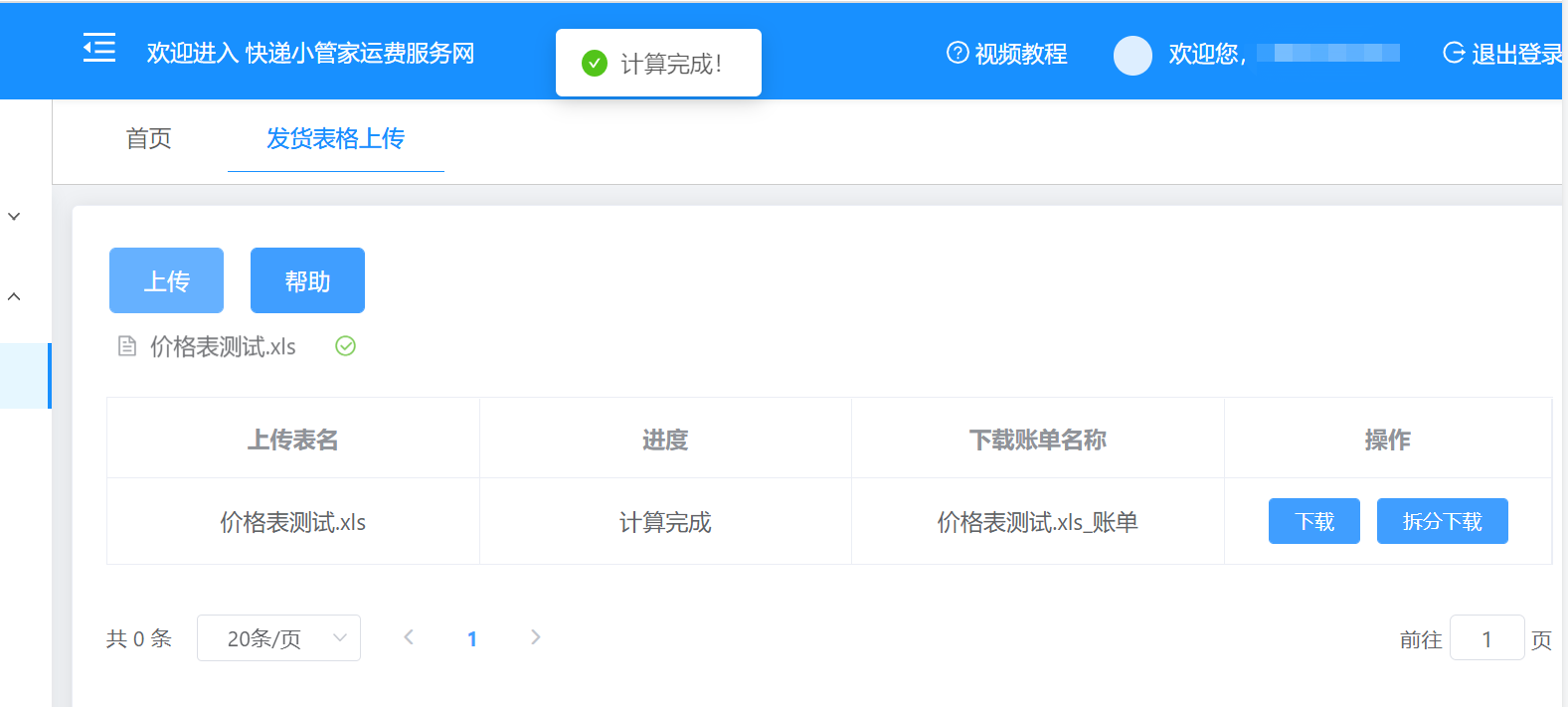Collapse the sidebar with the menu fold icon
This screenshot has width=1568, height=707.
point(99,48)
